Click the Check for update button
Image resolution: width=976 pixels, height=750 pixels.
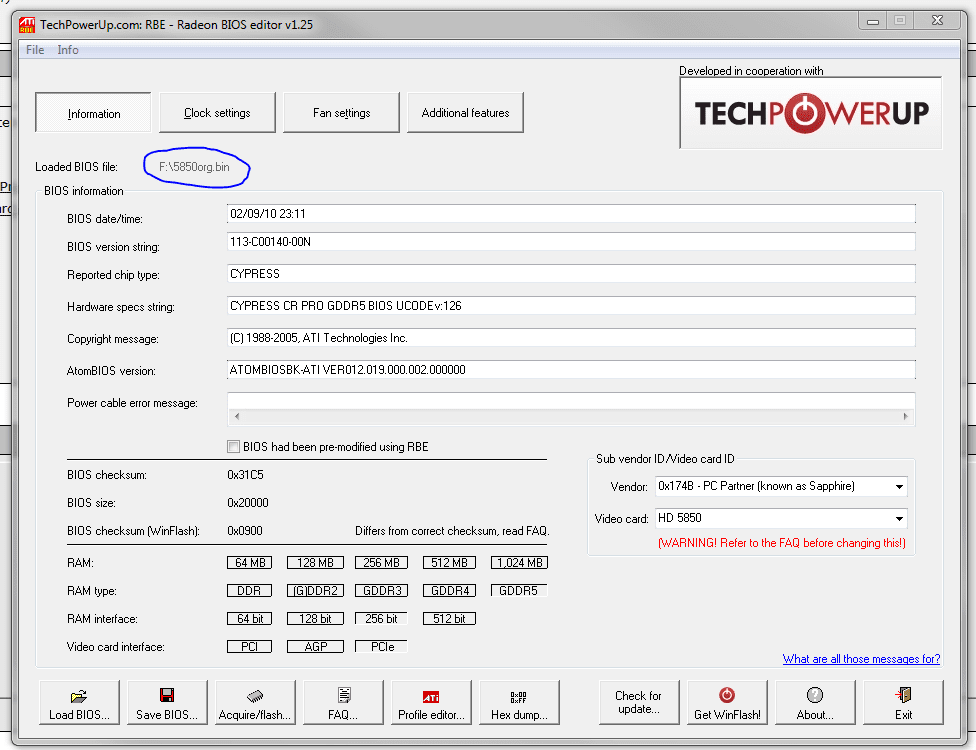coord(639,703)
